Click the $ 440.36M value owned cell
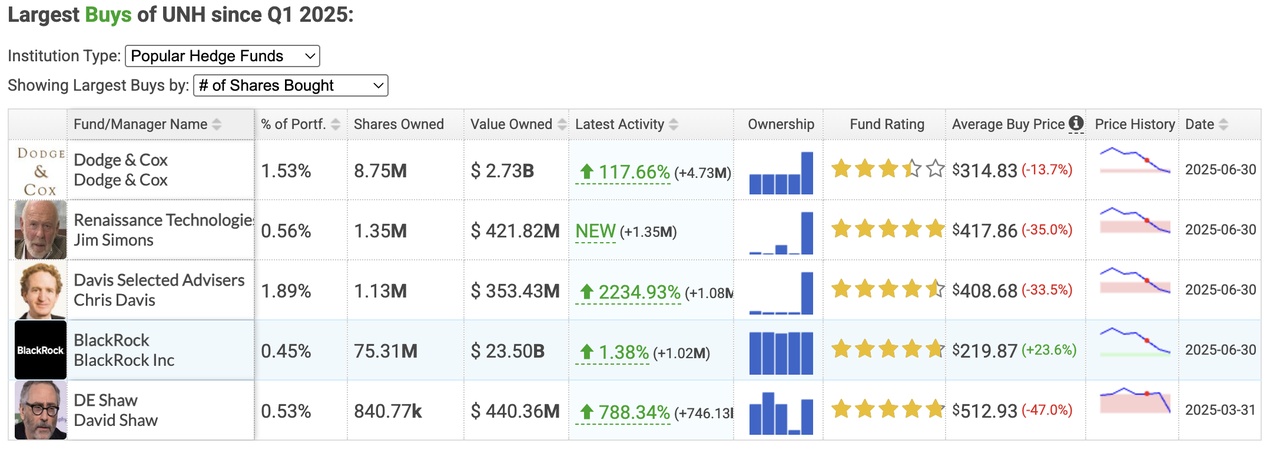The image size is (1280, 456). [515, 411]
